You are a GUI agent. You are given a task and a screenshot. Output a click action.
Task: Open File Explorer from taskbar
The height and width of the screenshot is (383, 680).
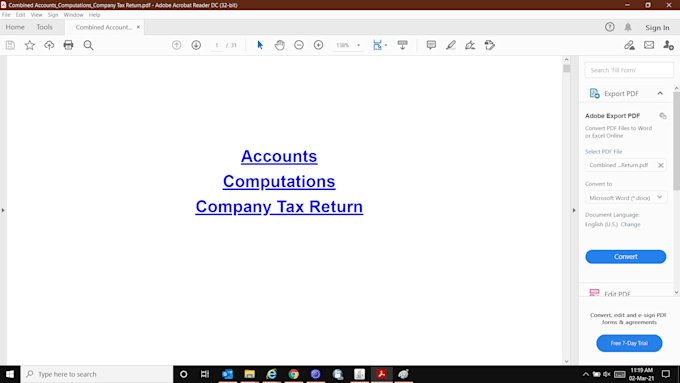(x=249, y=374)
